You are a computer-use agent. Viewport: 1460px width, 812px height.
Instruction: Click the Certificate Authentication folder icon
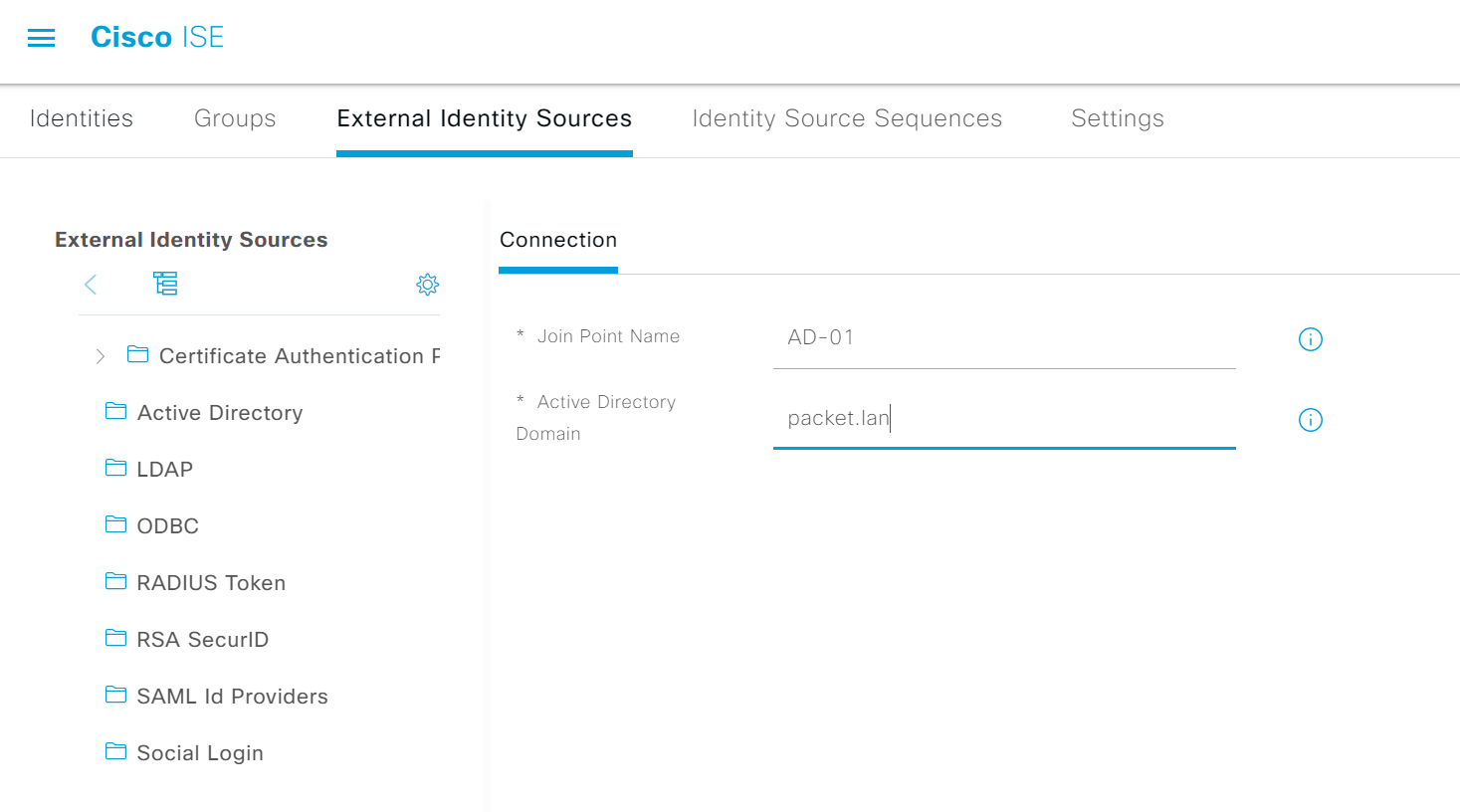pyautogui.click(x=138, y=354)
